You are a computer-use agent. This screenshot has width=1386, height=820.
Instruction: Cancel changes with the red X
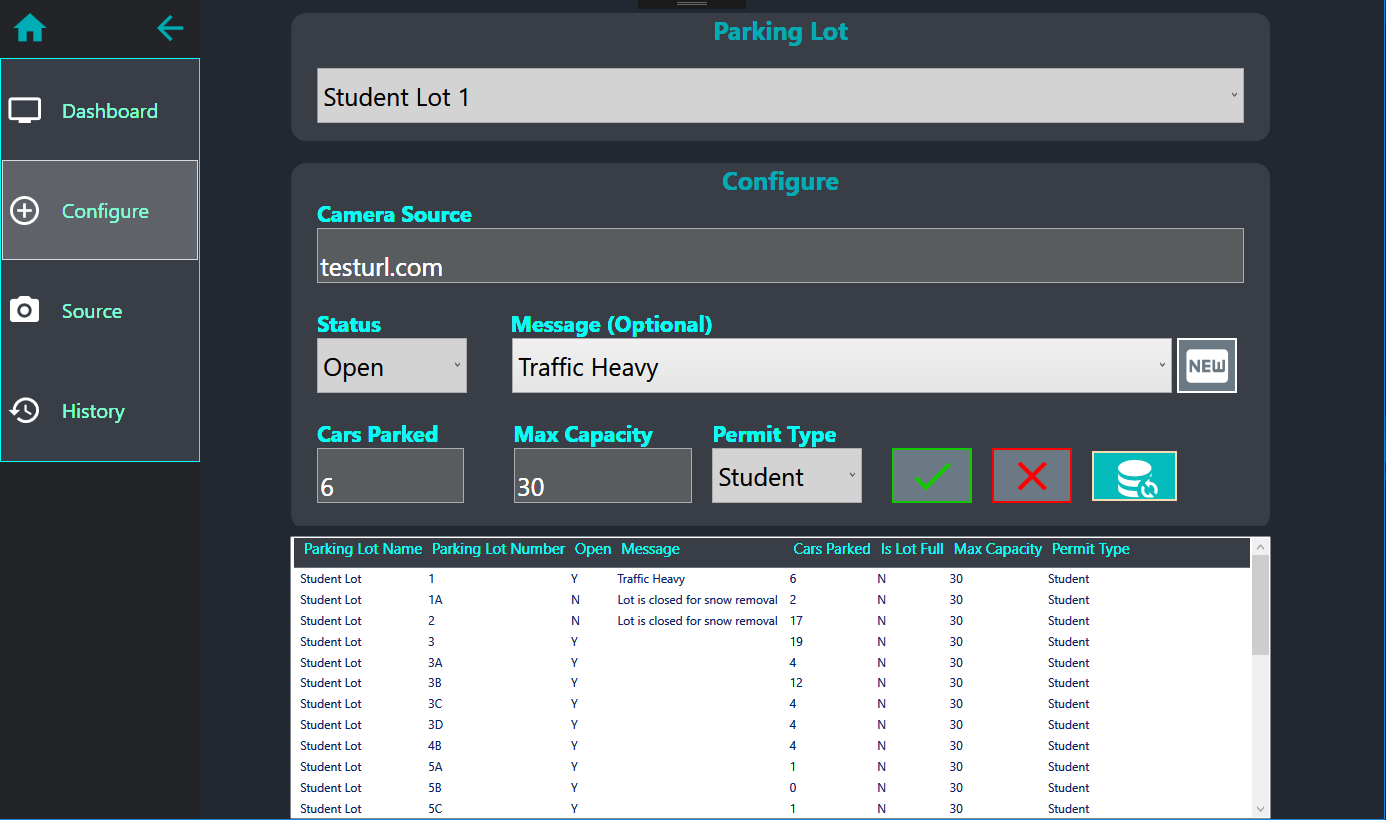1031,475
